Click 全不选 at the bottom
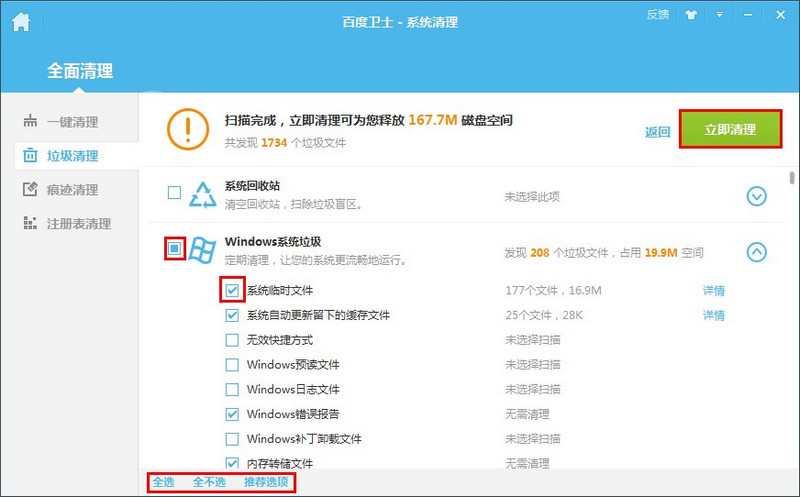Viewport: 800px width, 497px height. tap(209, 482)
